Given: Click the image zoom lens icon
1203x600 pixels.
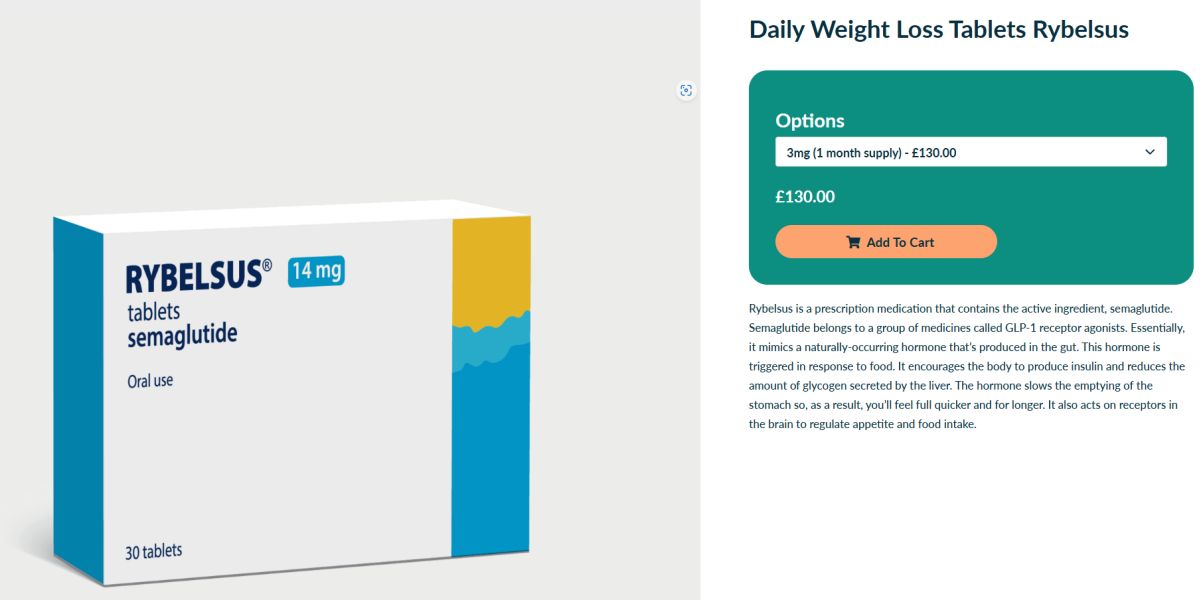Looking at the screenshot, I should (x=686, y=90).
